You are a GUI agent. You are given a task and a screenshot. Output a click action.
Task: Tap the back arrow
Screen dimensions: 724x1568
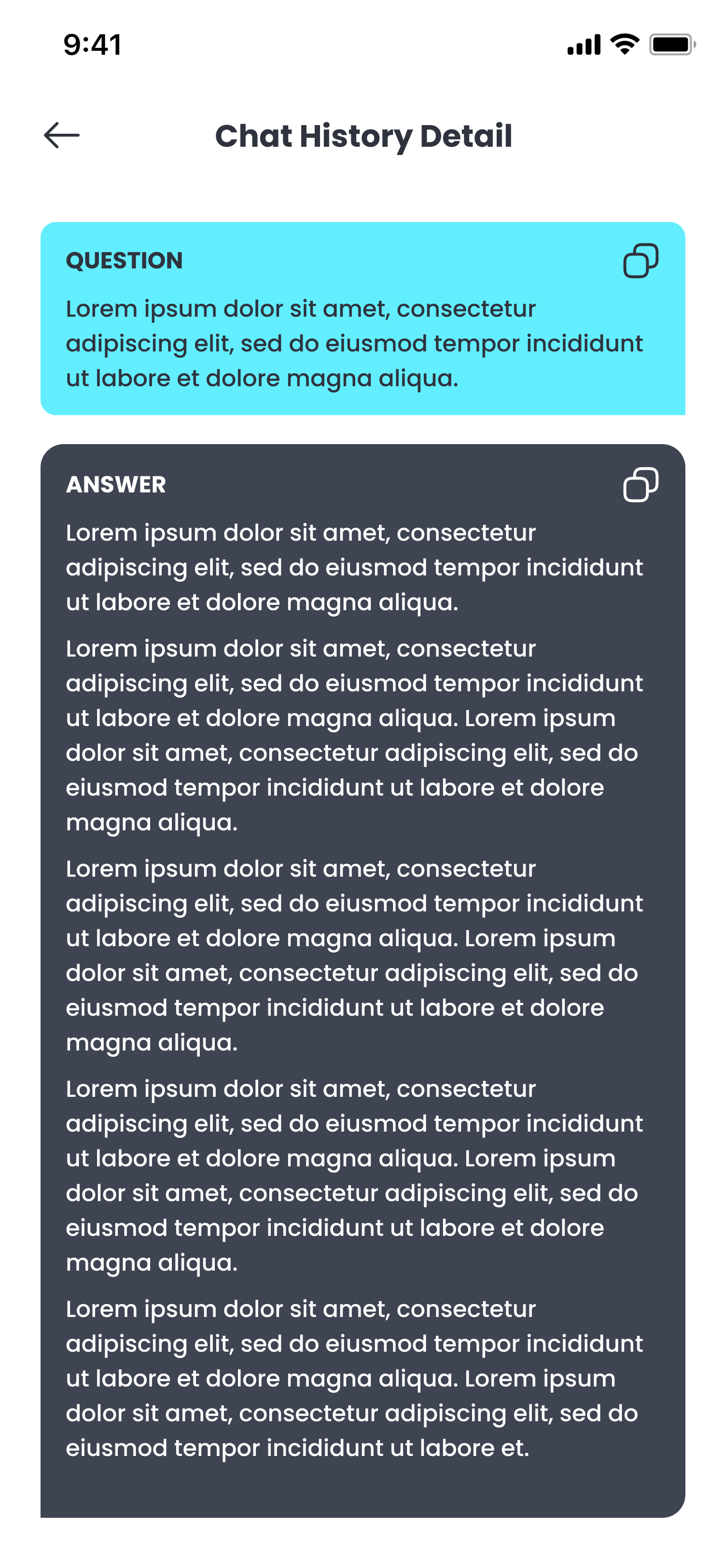pos(61,135)
